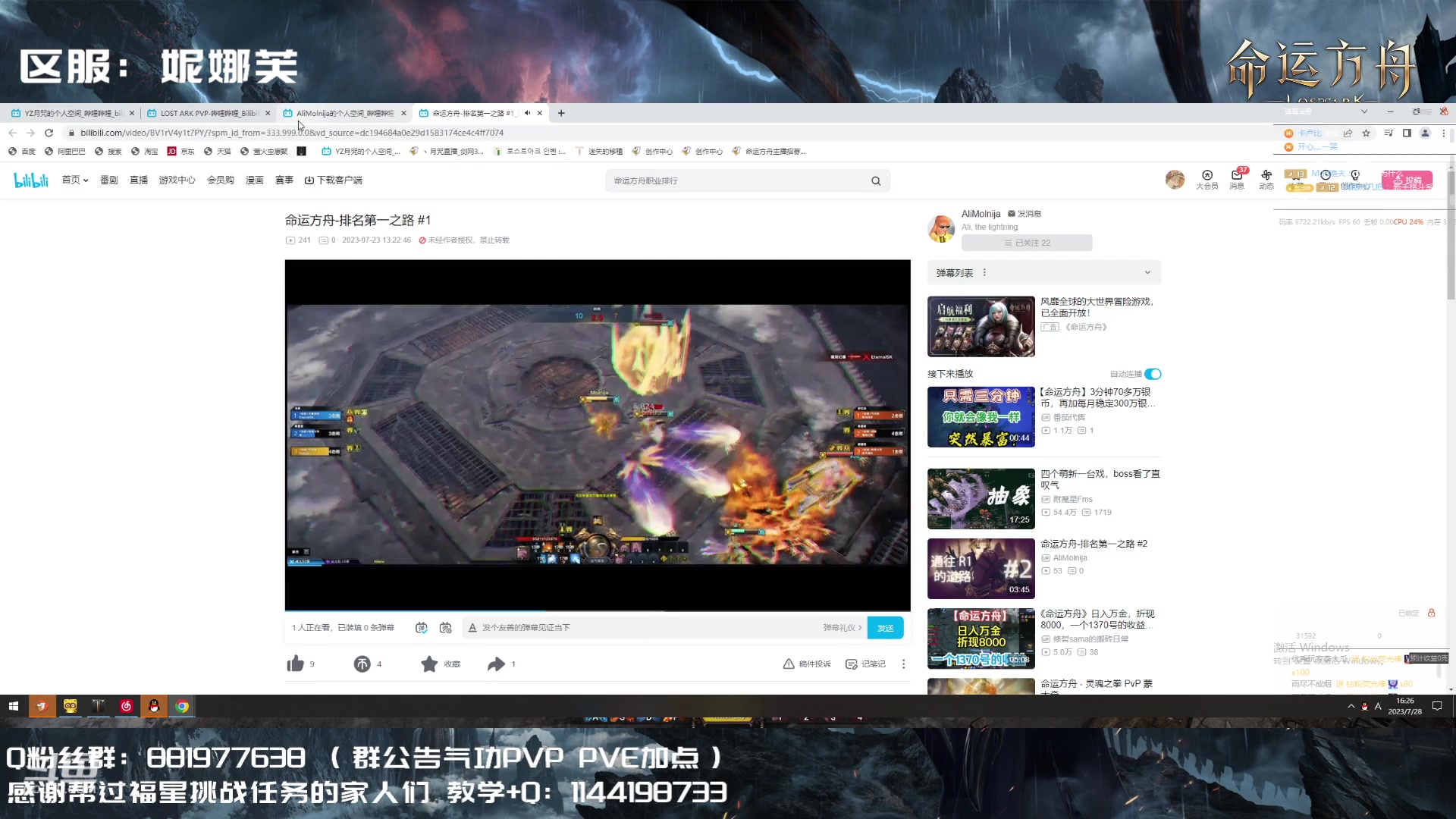Open Chrome three-dot menu
Screen dimensions: 1456x819
click(1443, 133)
